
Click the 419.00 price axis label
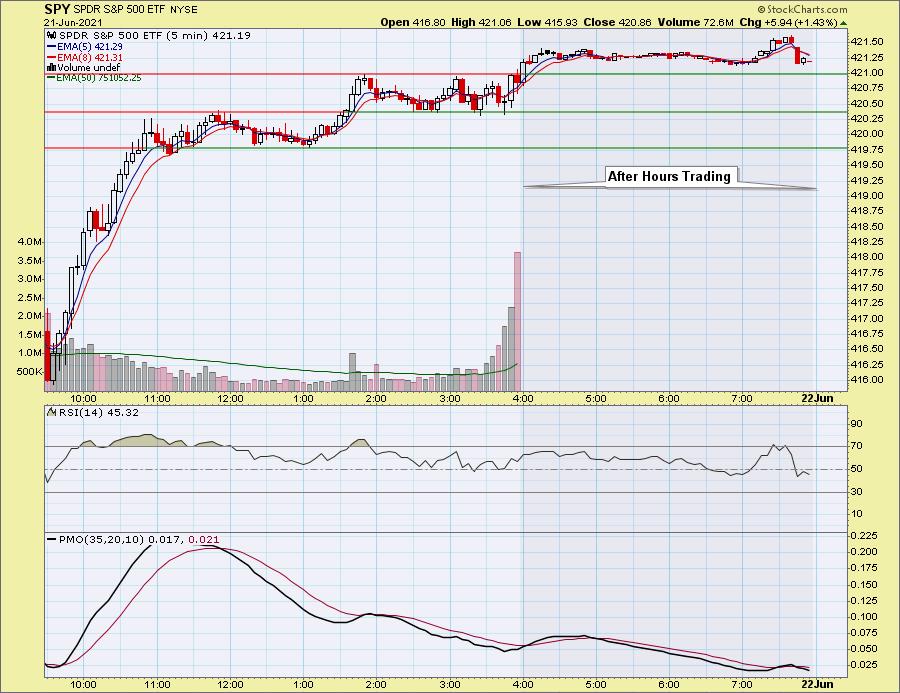(867, 195)
